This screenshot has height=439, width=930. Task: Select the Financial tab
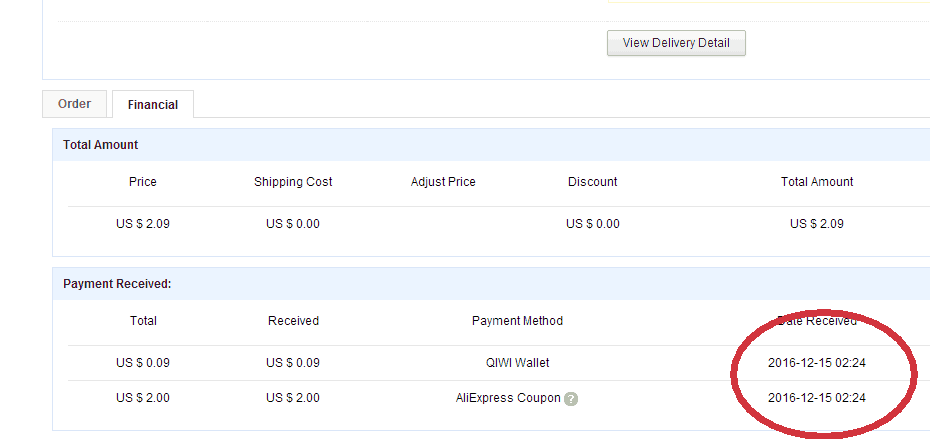click(x=153, y=104)
